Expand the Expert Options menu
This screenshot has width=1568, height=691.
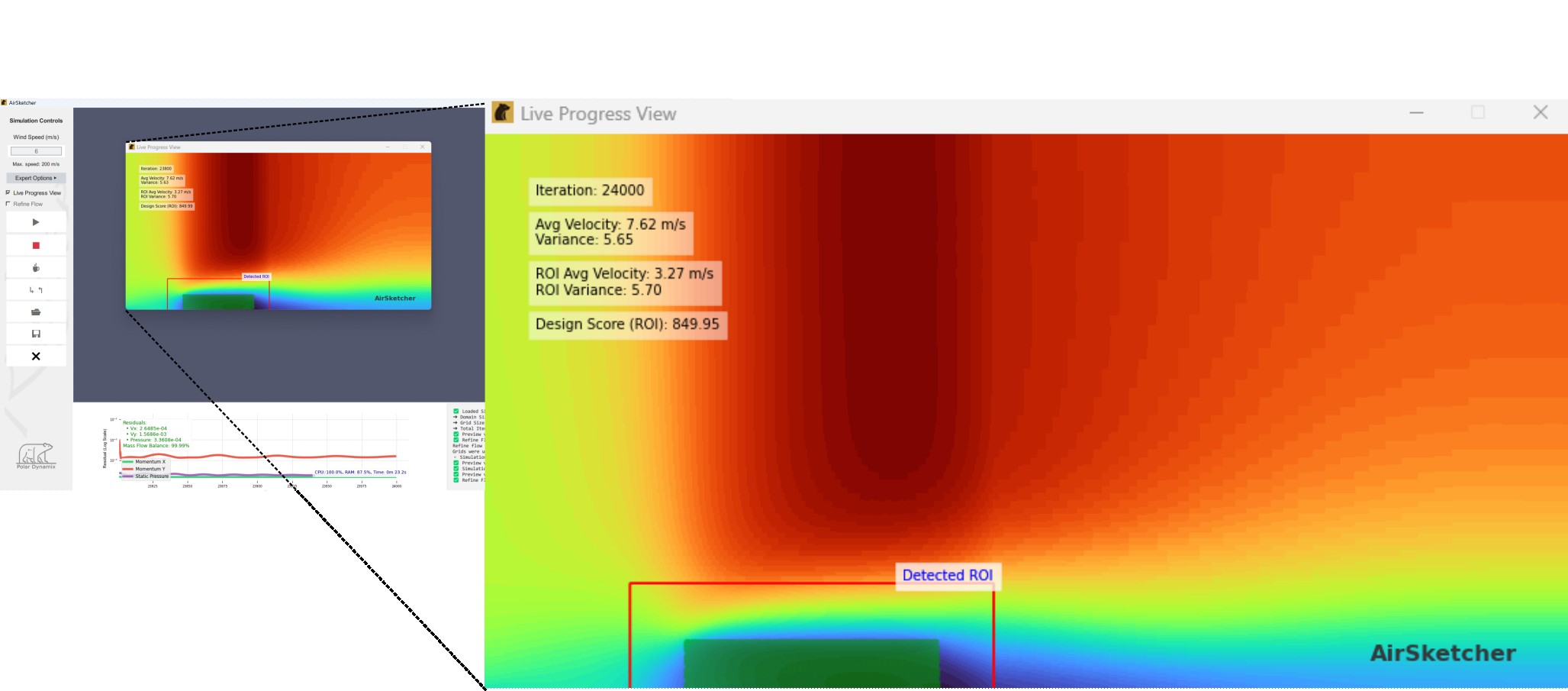click(36, 178)
